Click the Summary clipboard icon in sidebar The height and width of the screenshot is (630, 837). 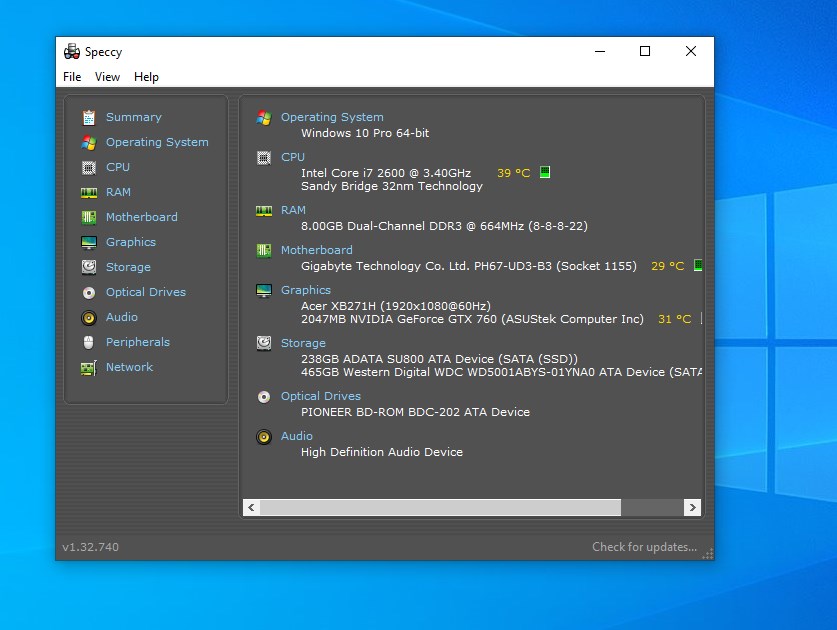[x=89, y=117]
